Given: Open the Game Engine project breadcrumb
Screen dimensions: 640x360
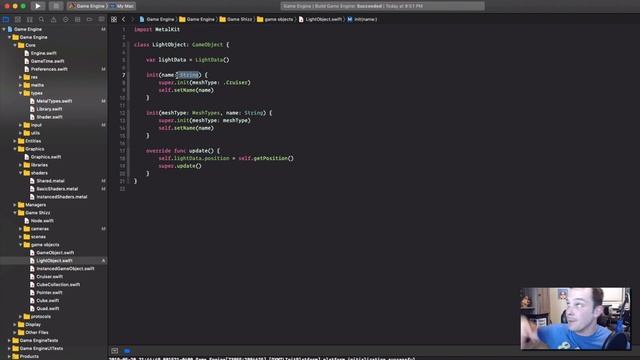Looking at the screenshot, I should tap(157, 20).
